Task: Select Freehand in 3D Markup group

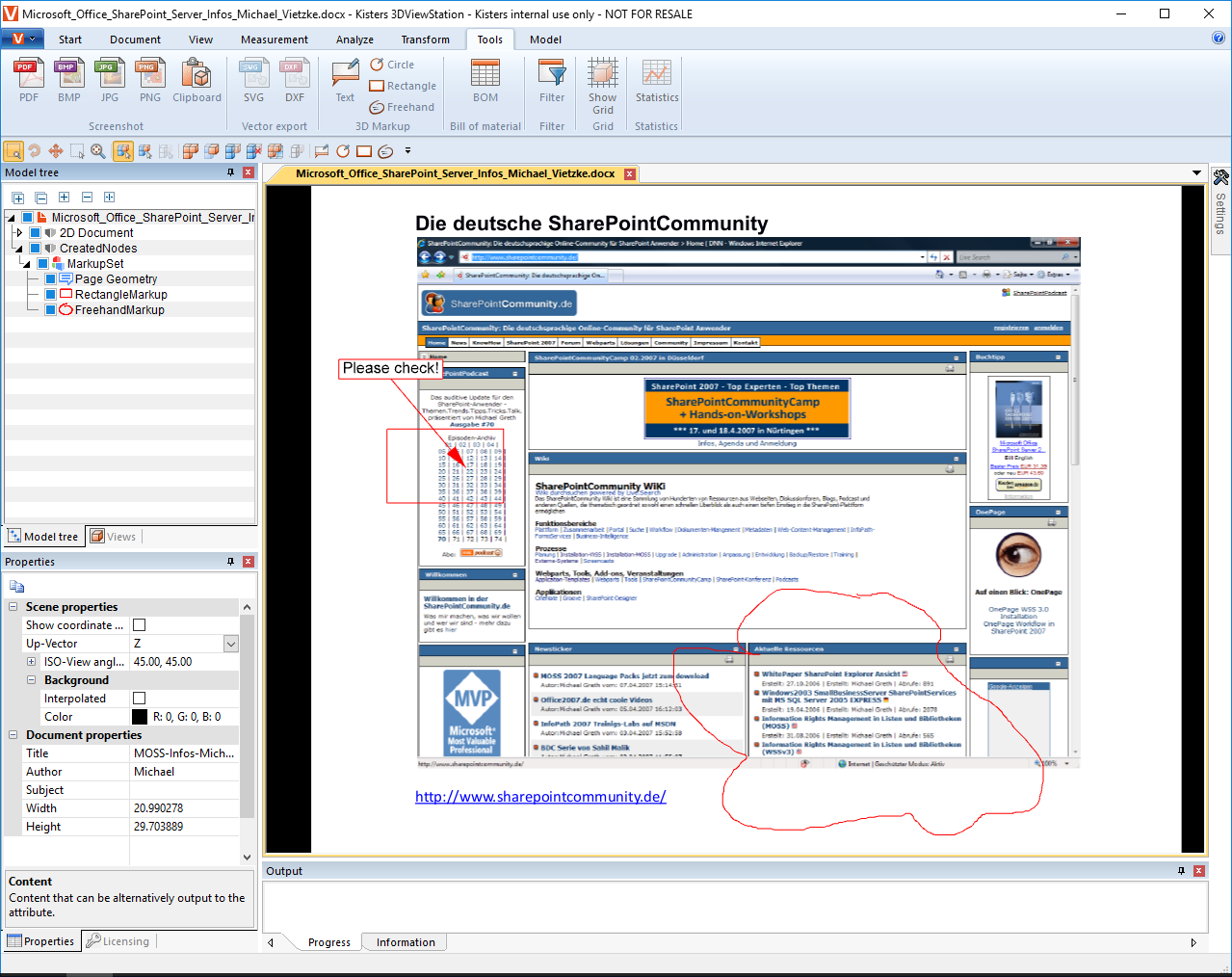Action: tap(402, 107)
